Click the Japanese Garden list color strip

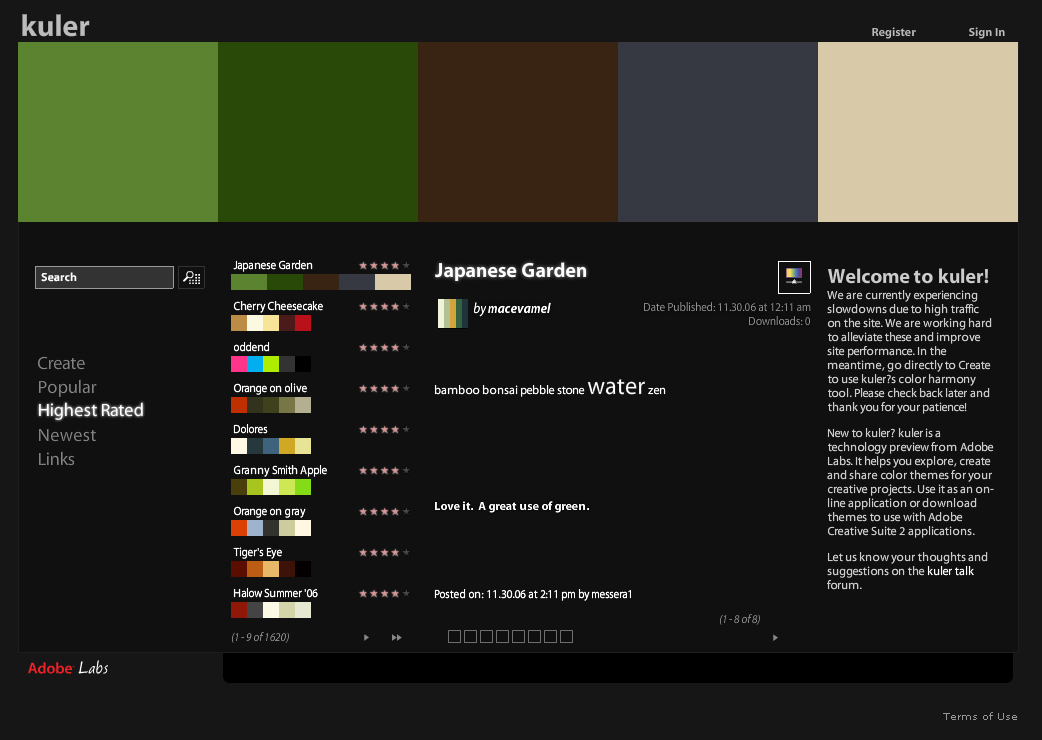(x=321, y=282)
